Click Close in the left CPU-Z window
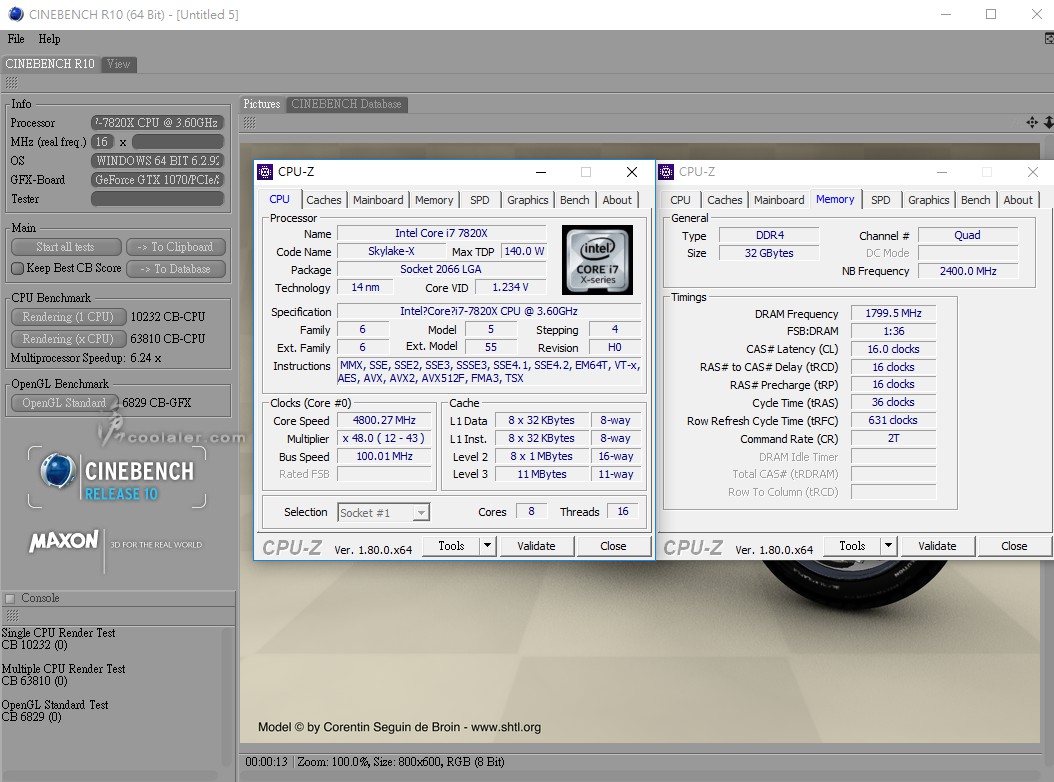The image size is (1054, 782). tap(613, 546)
